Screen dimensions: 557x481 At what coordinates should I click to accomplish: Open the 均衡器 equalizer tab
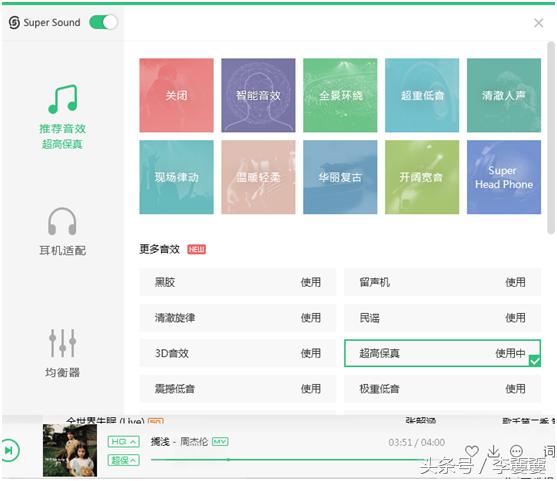tap(63, 353)
